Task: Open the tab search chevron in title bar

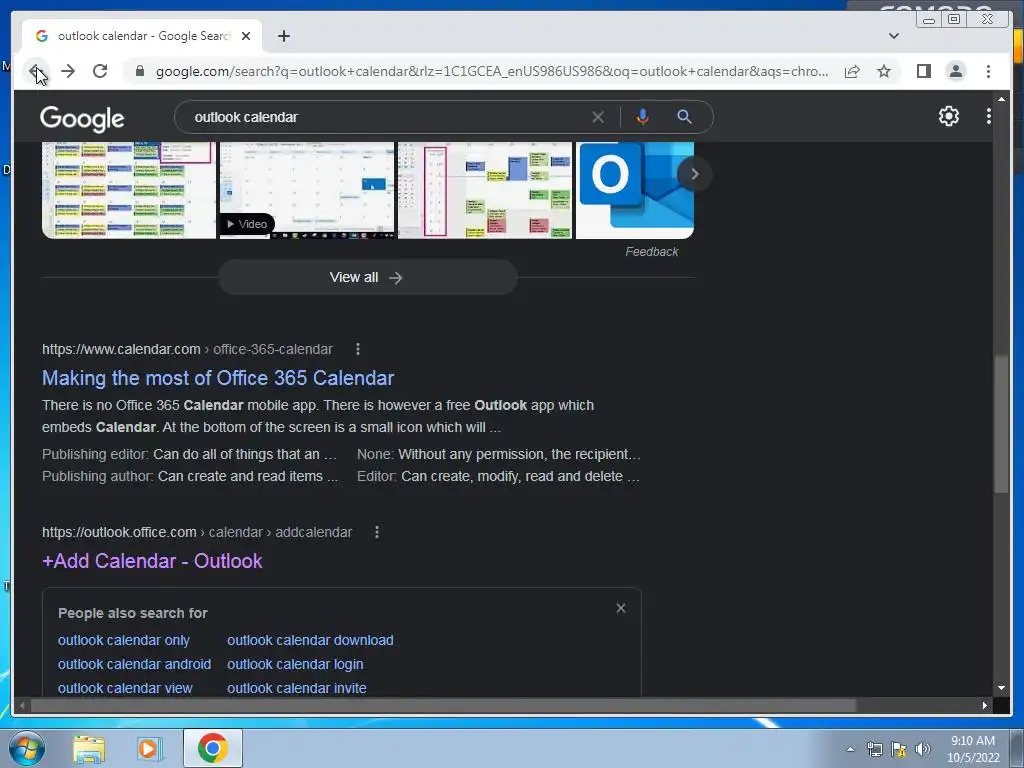Action: click(x=894, y=36)
